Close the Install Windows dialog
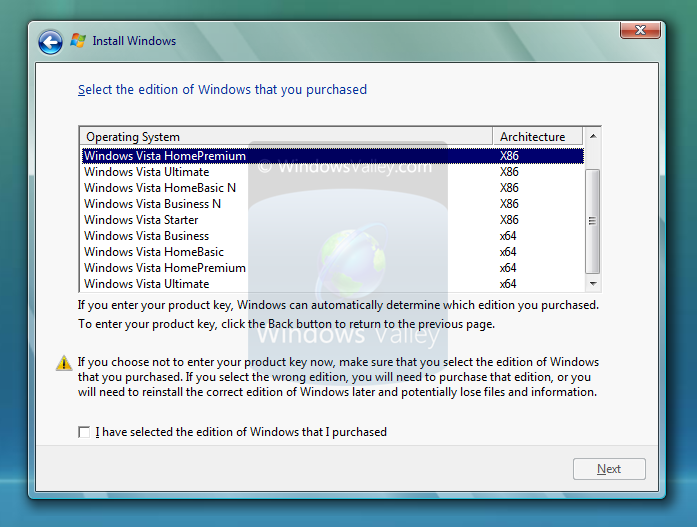This screenshot has height=527, width=697. point(640,30)
